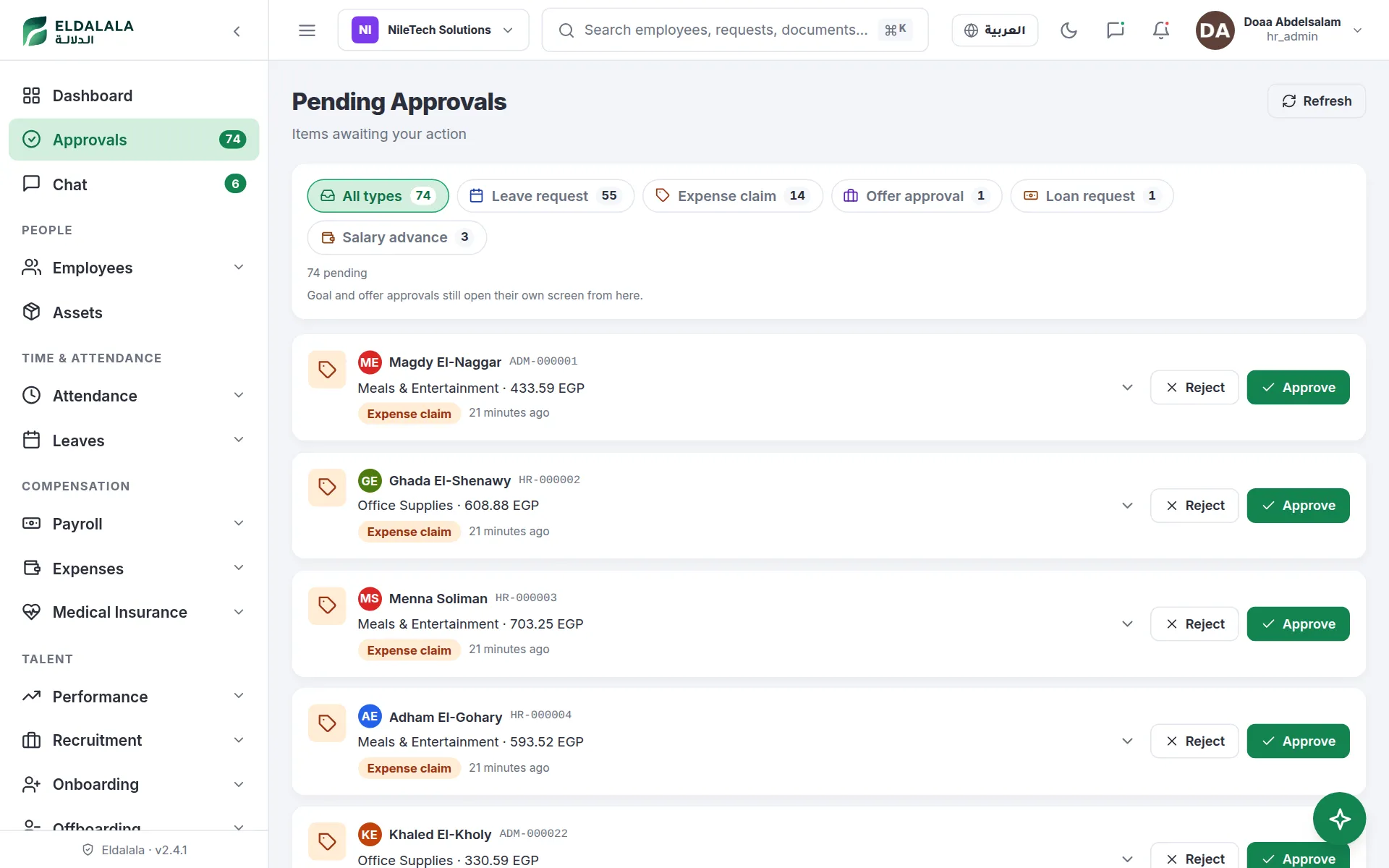The image size is (1389, 868).
Task: Expand the Performance sidebar section
Action: (x=239, y=696)
